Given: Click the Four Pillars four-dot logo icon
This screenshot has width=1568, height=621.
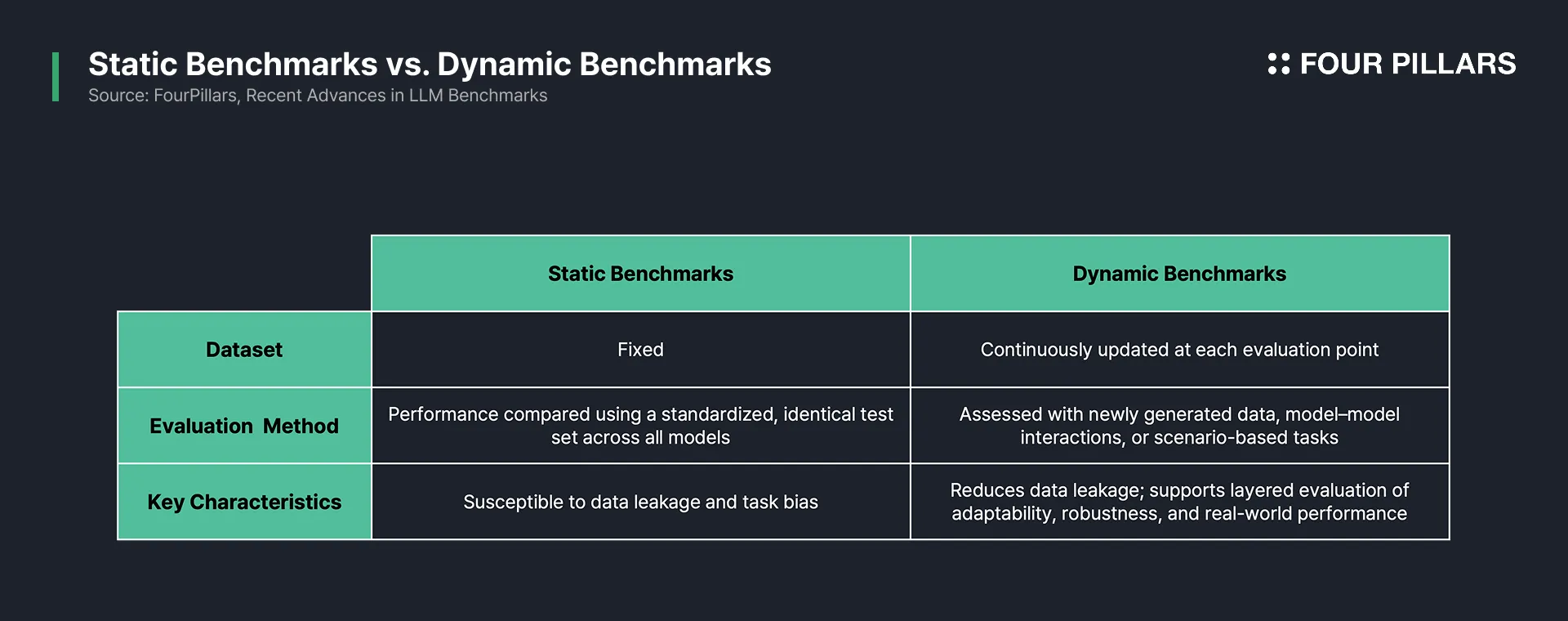Looking at the screenshot, I should (x=1278, y=64).
